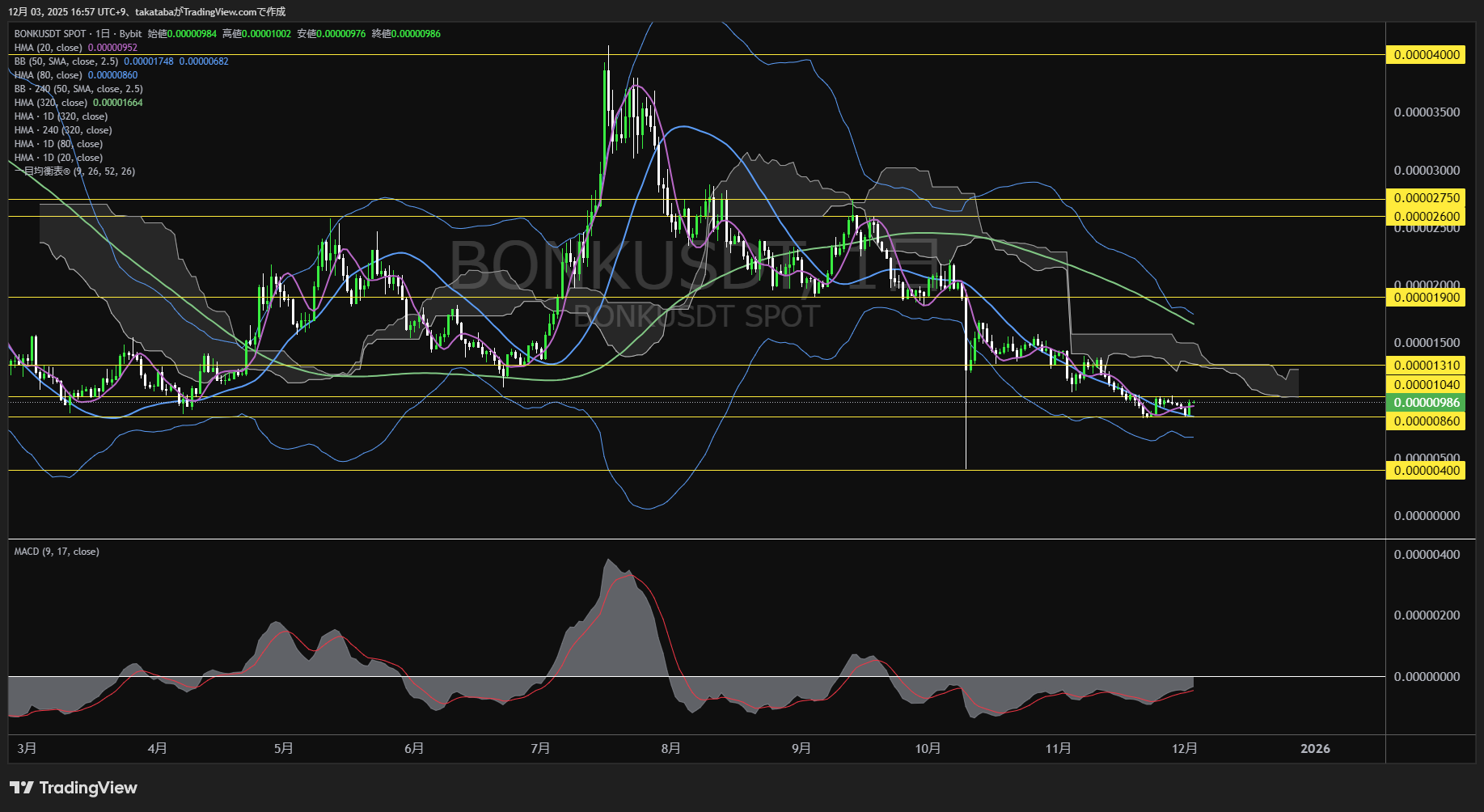Click the 0.00002750 price level label
This screenshot has height=812, width=1484.
click(1426, 198)
